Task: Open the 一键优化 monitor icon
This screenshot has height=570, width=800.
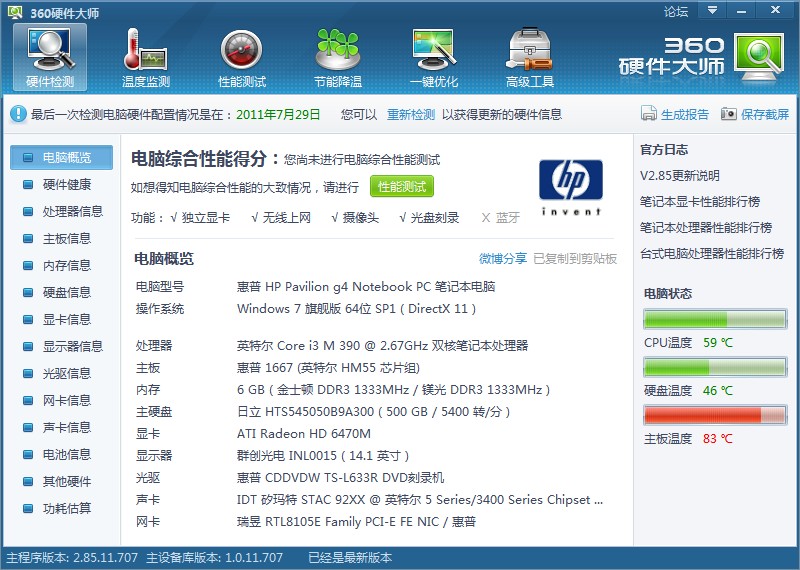Action: pyautogui.click(x=434, y=57)
